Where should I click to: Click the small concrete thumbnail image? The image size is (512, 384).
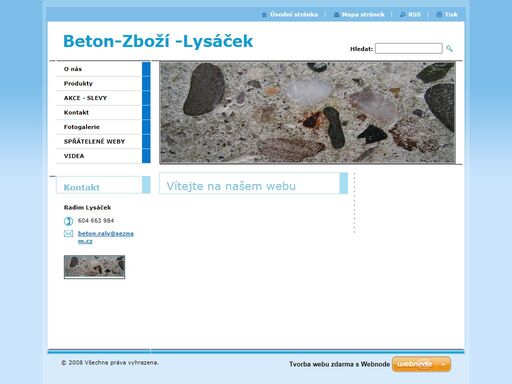[x=94, y=267]
